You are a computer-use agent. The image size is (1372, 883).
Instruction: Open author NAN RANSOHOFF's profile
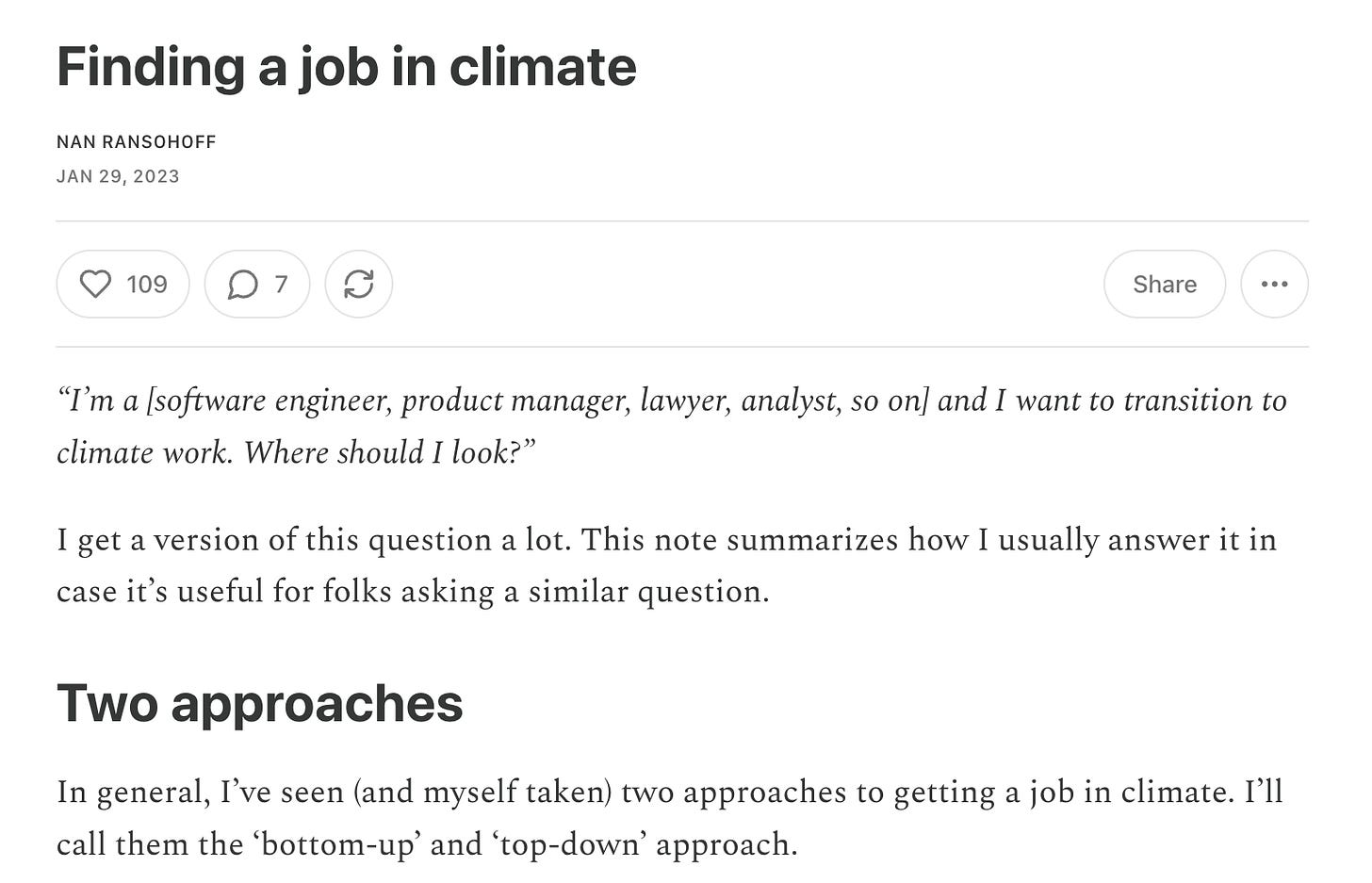[137, 142]
